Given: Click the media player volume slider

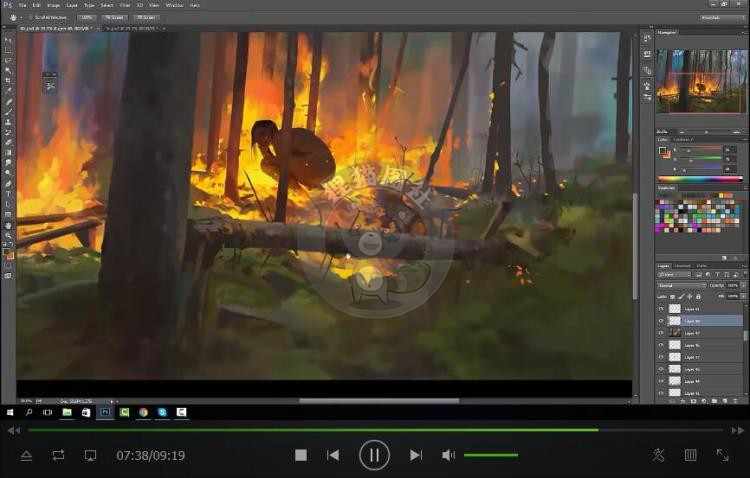Looking at the screenshot, I should point(491,455).
